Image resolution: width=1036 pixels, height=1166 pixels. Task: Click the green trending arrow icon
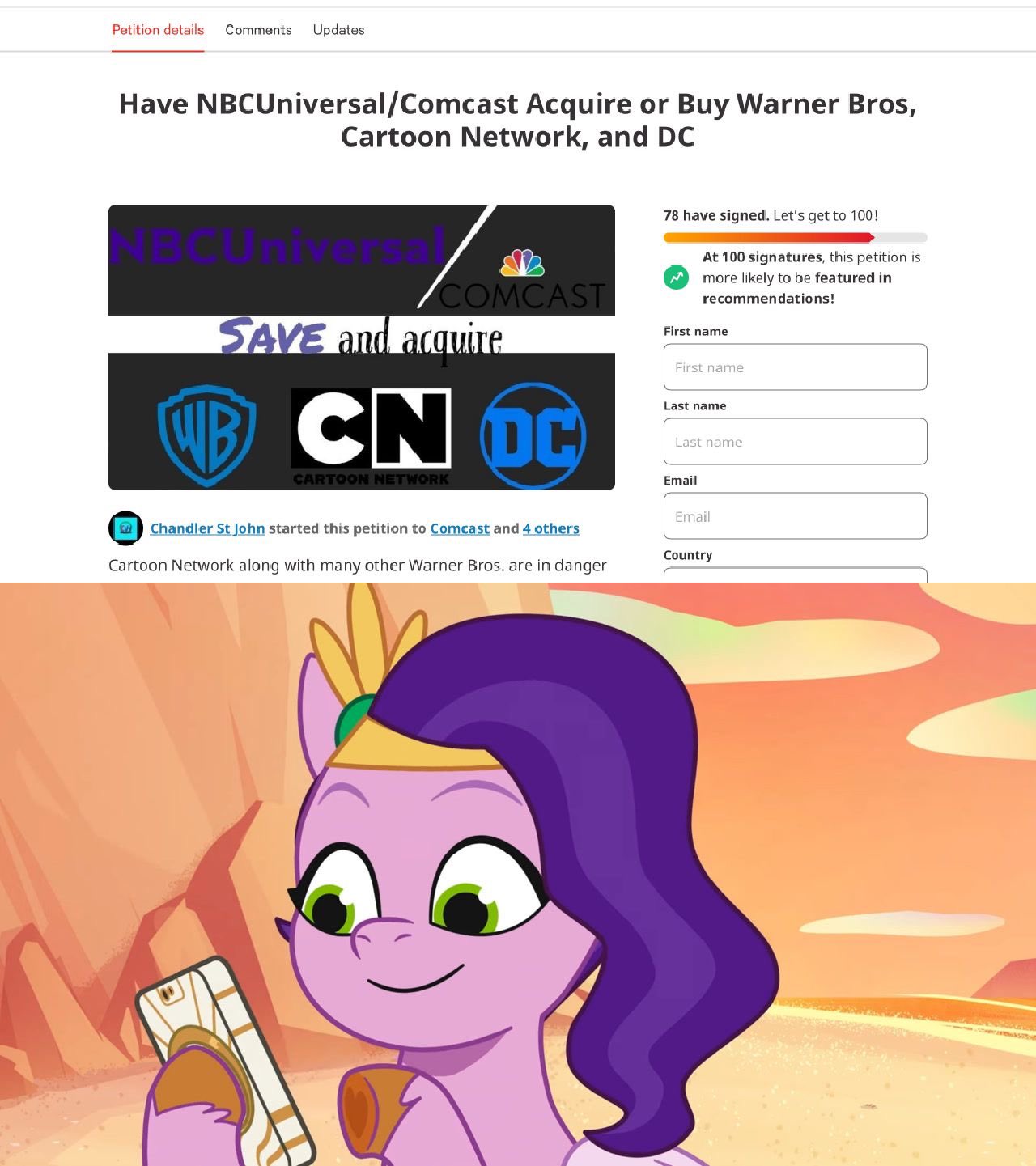pyautogui.click(x=676, y=278)
